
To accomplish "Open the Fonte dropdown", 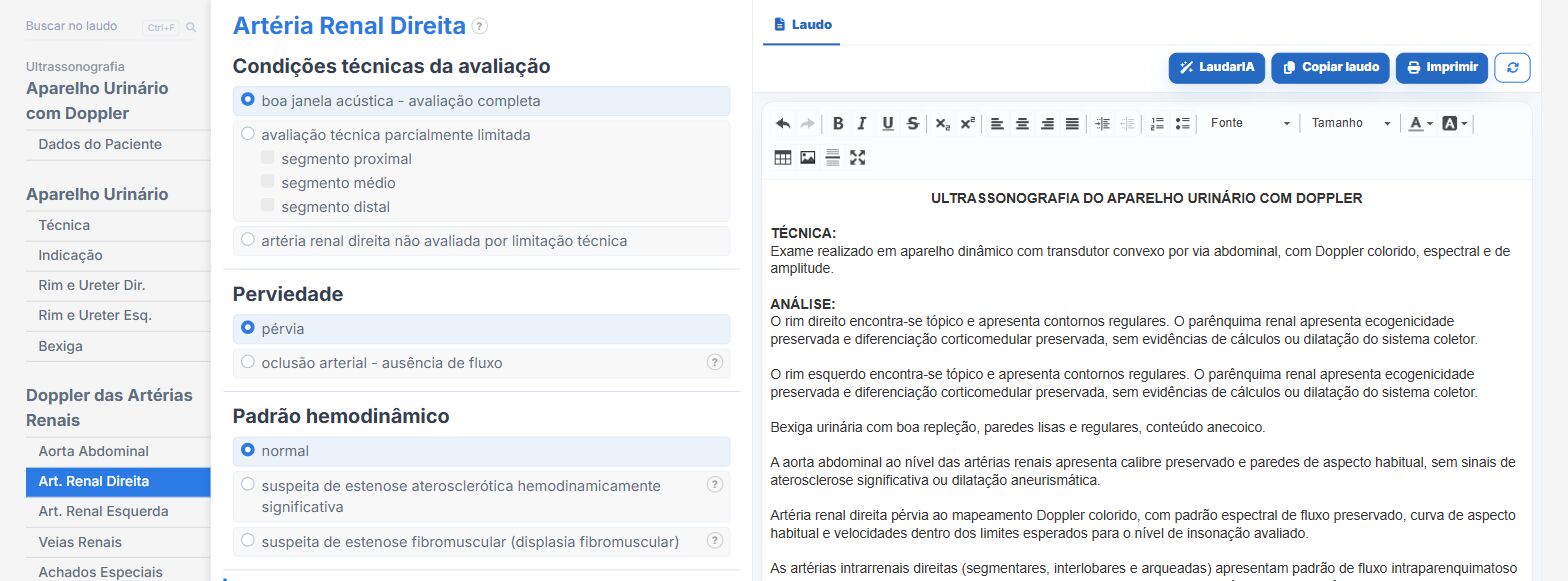I will pos(1249,123).
